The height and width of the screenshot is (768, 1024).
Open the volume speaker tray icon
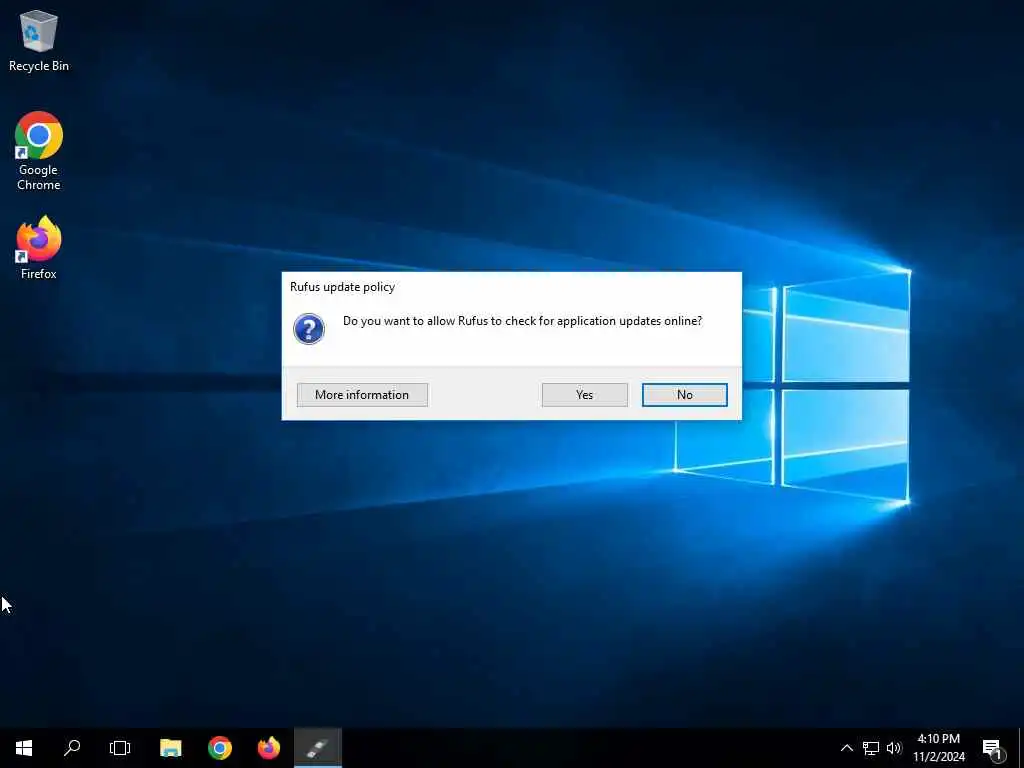[x=894, y=748]
